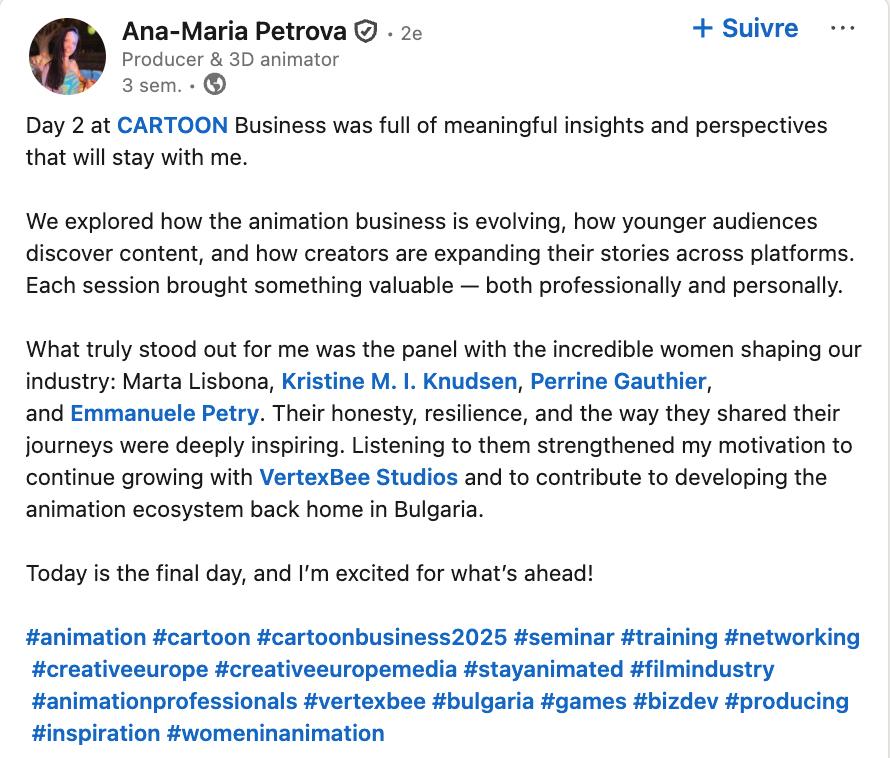Click the Producer & 3D animator headline
Viewport: 890px width, 758px height.
(x=230, y=60)
